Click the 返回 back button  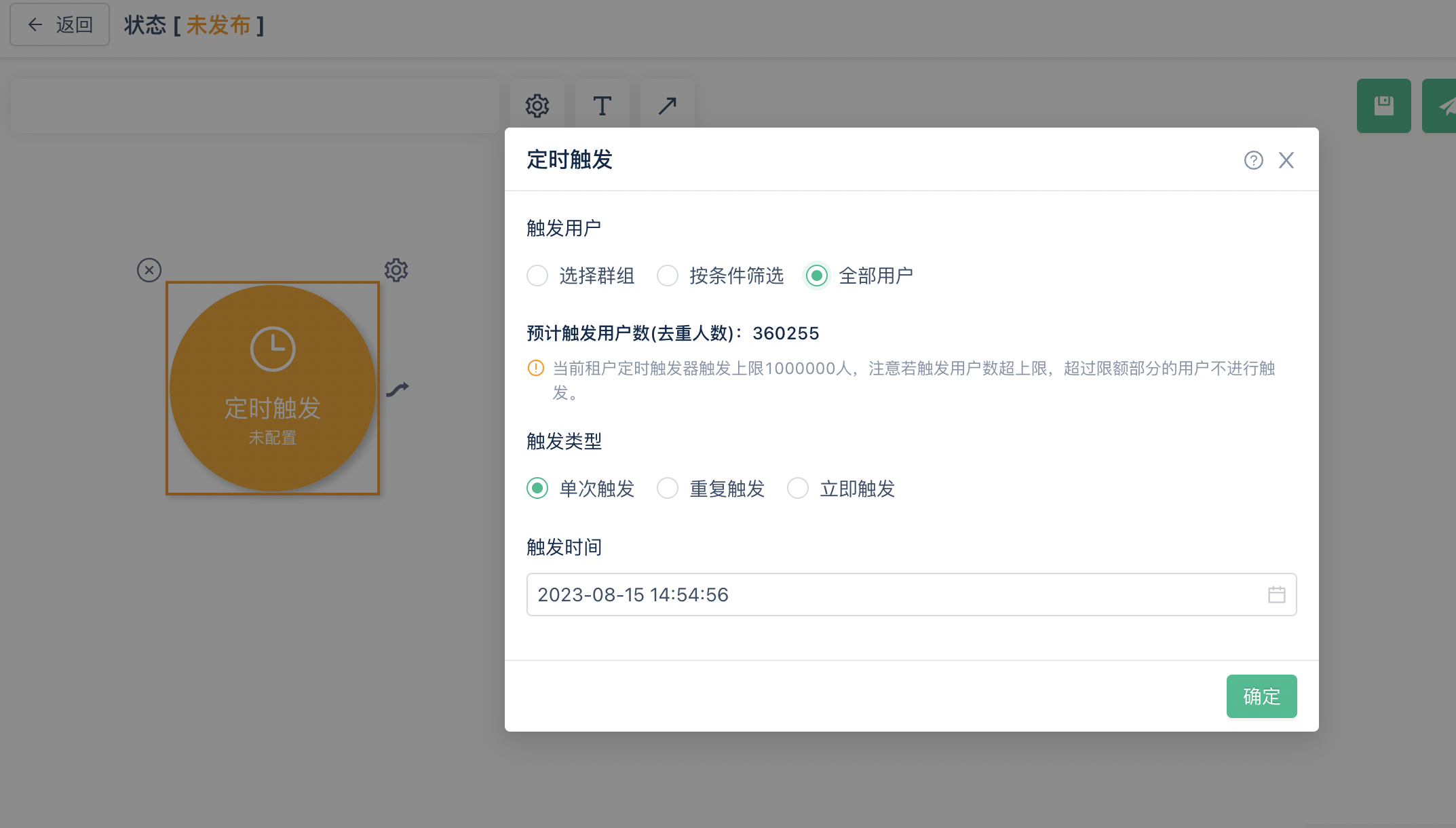pyautogui.click(x=60, y=25)
